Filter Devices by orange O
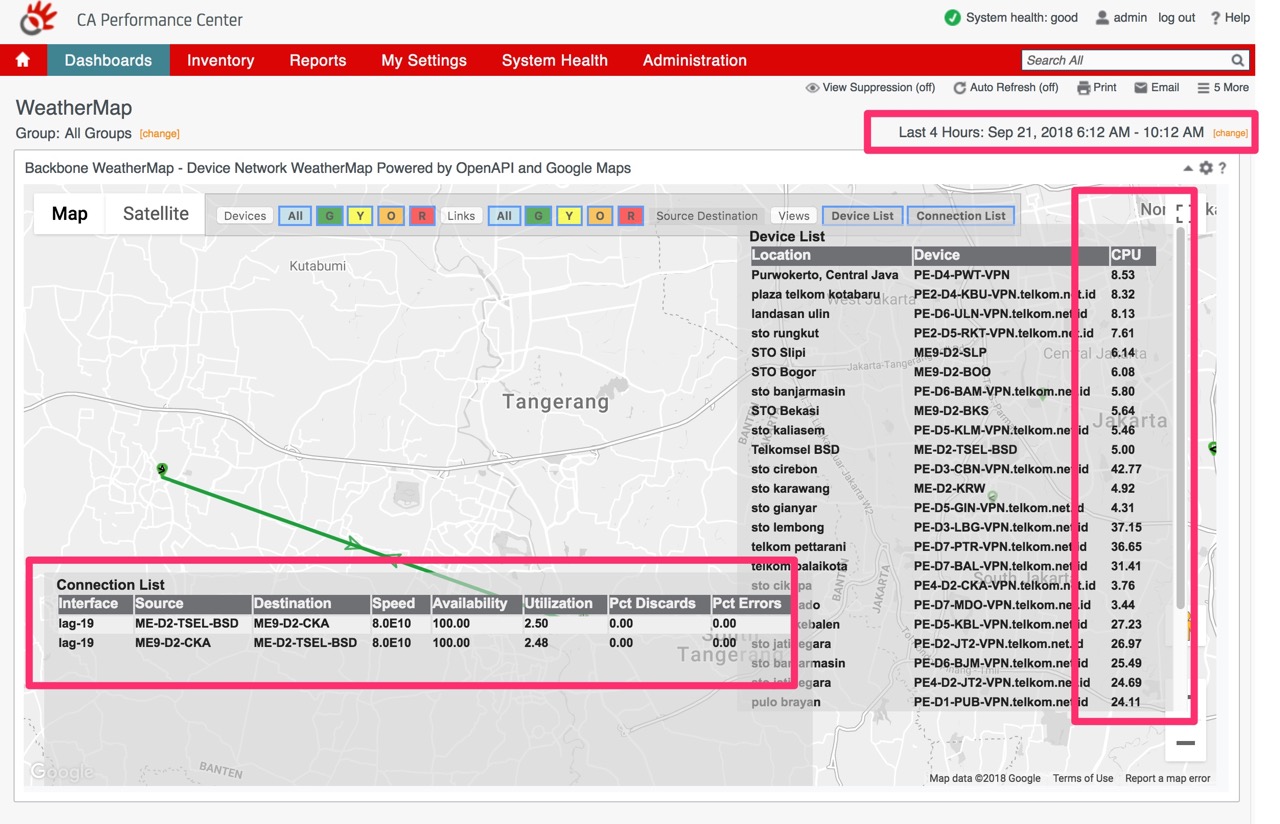The width and height of the screenshot is (1280, 824). point(391,216)
